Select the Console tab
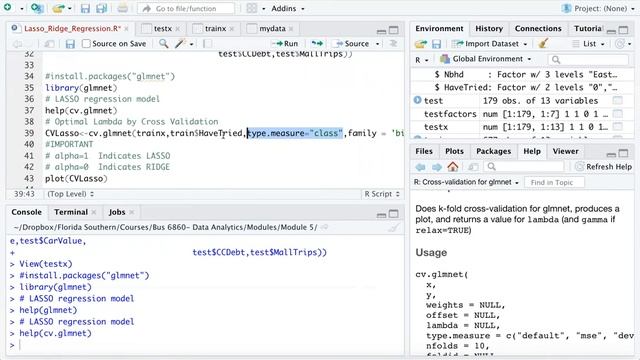 coord(27,212)
